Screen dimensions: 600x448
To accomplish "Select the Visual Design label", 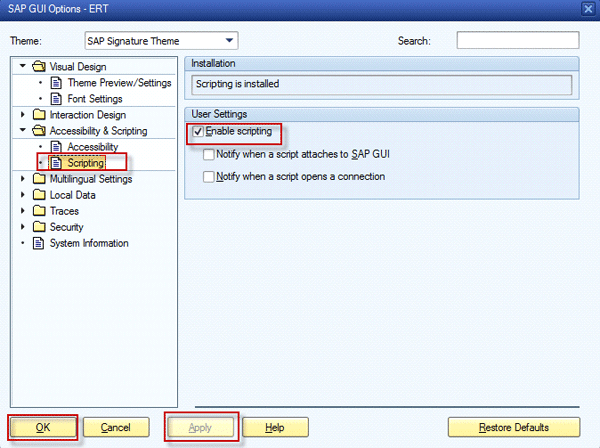I will tap(78, 67).
